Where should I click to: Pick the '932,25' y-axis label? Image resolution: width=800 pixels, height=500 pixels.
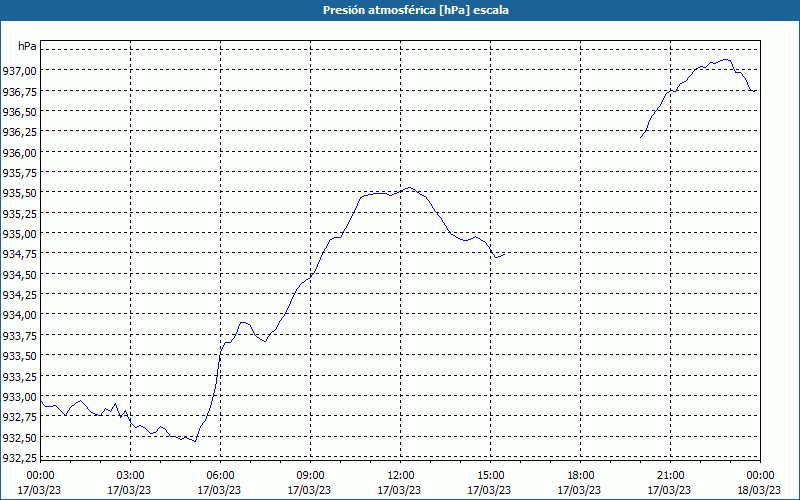(x=19, y=458)
